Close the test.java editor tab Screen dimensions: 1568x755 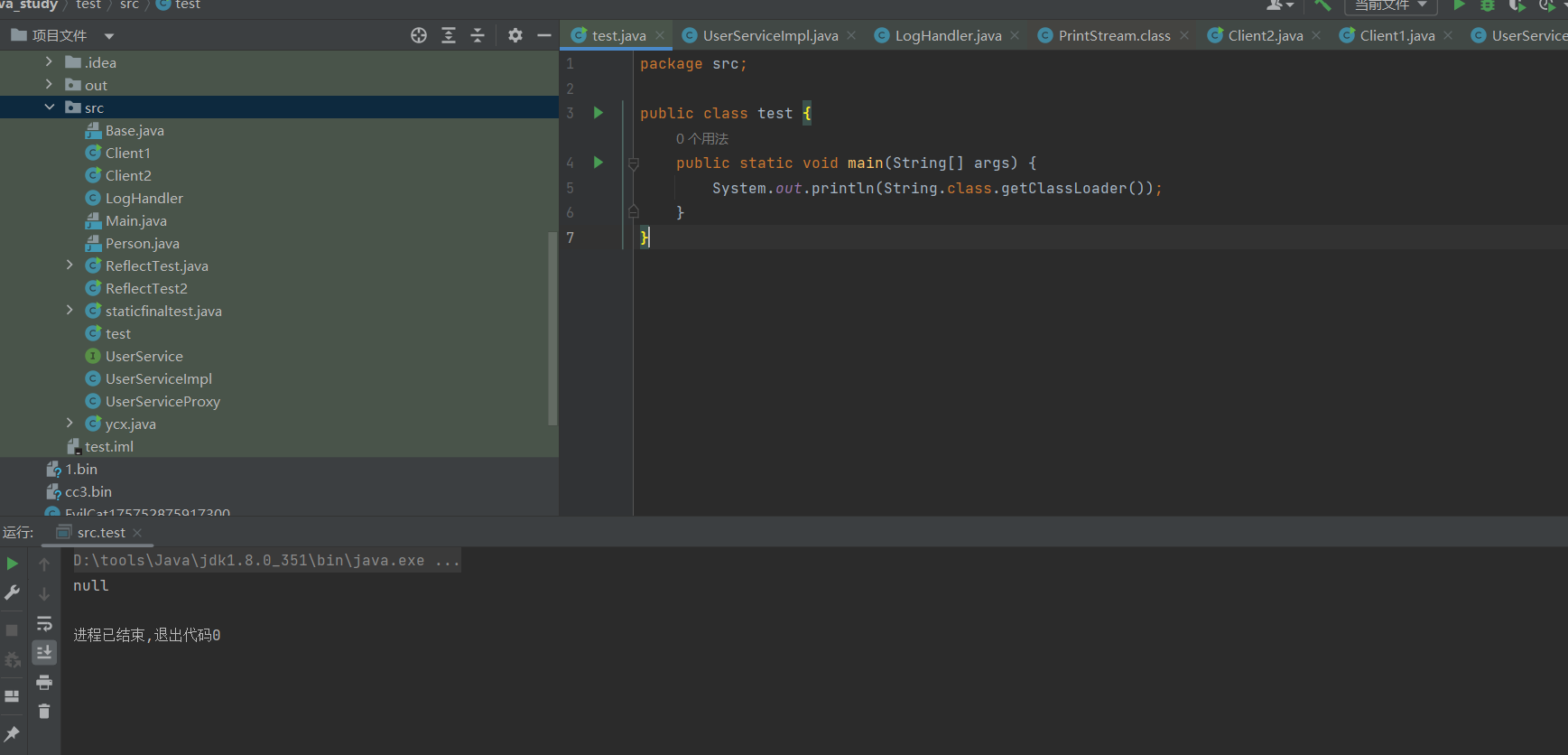[660, 35]
